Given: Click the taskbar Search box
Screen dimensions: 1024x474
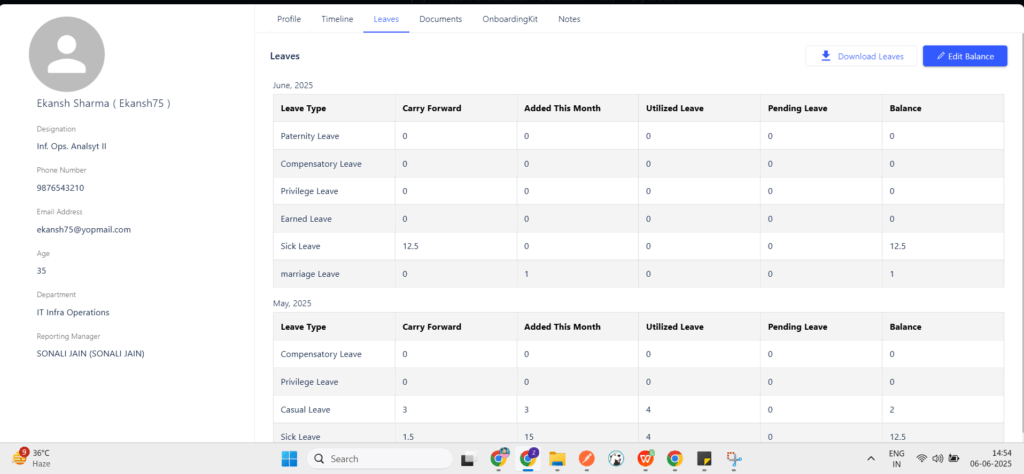Looking at the screenshot, I should [x=376, y=459].
